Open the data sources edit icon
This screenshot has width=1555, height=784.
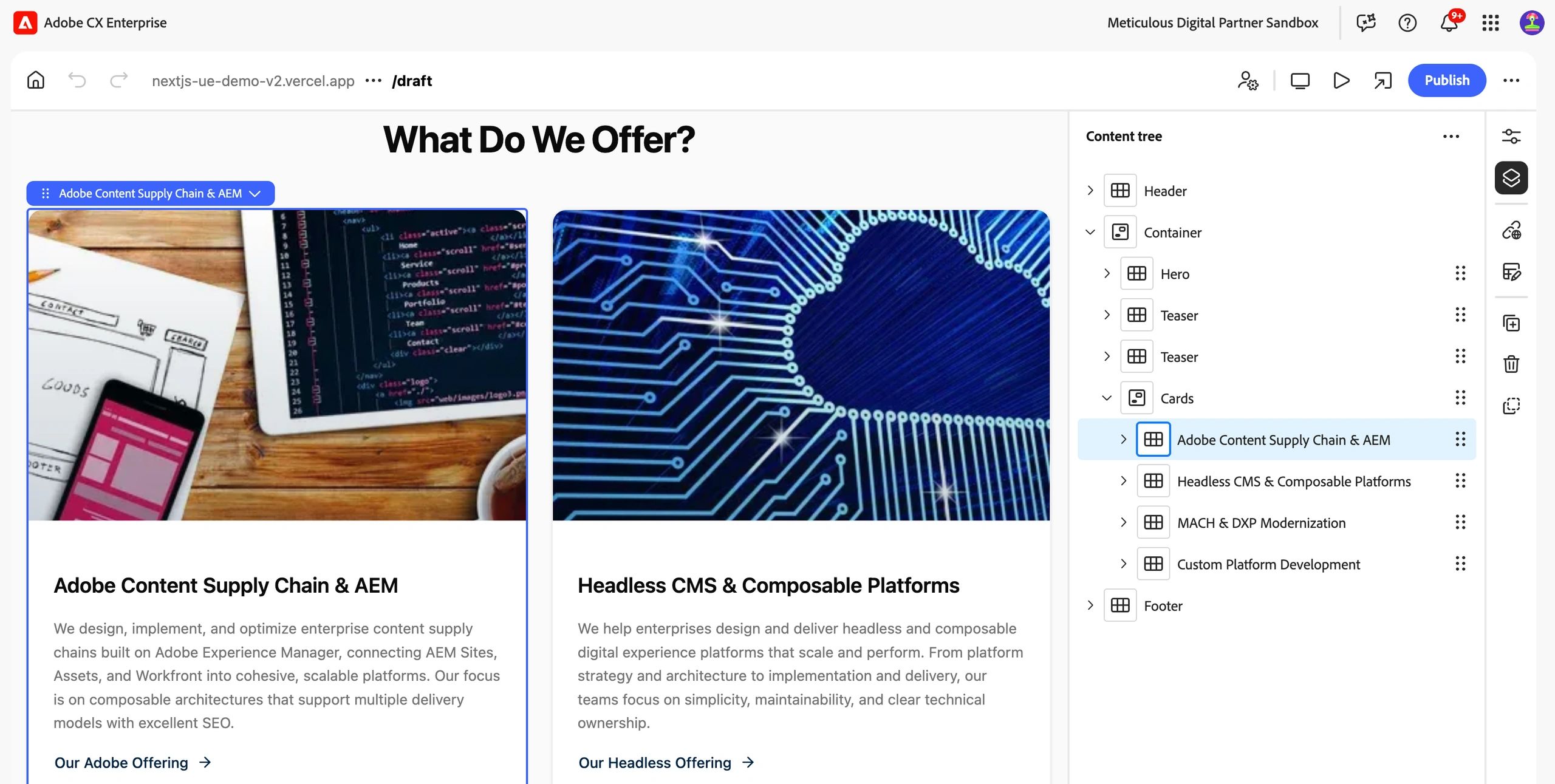(x=1511, y=271)
